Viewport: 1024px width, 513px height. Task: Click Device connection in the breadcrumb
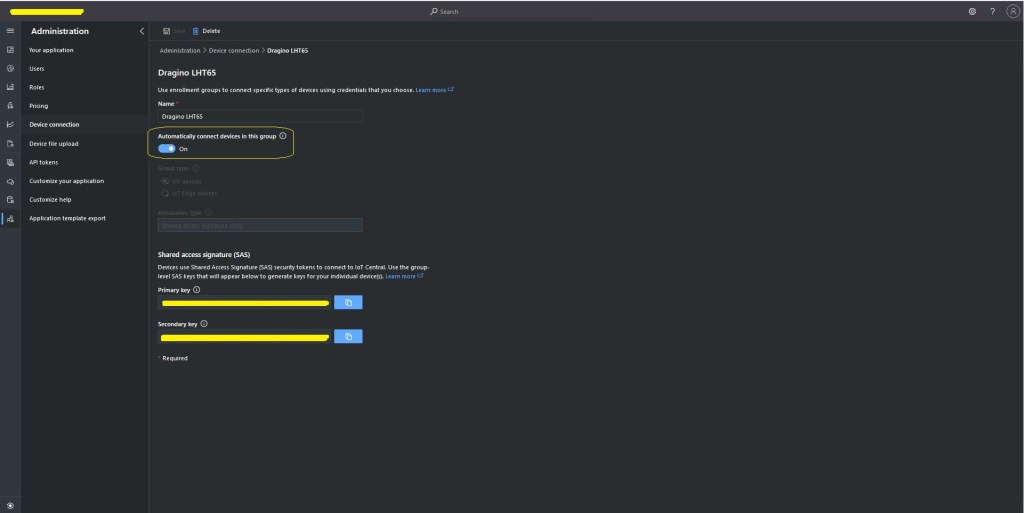click(x=234, y=50)
